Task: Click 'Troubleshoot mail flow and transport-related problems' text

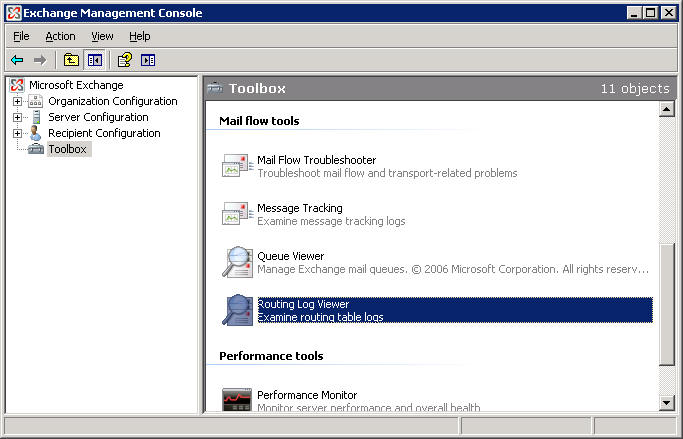Action: [387, 173]
